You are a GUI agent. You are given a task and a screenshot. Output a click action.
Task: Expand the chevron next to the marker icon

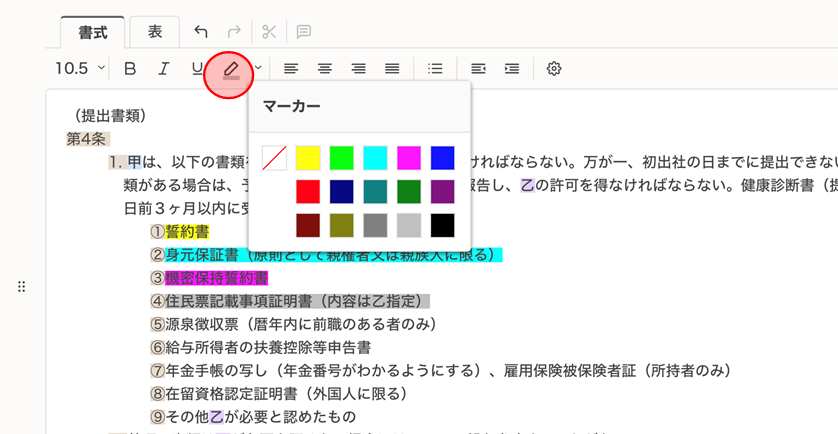tap(259, 68)
